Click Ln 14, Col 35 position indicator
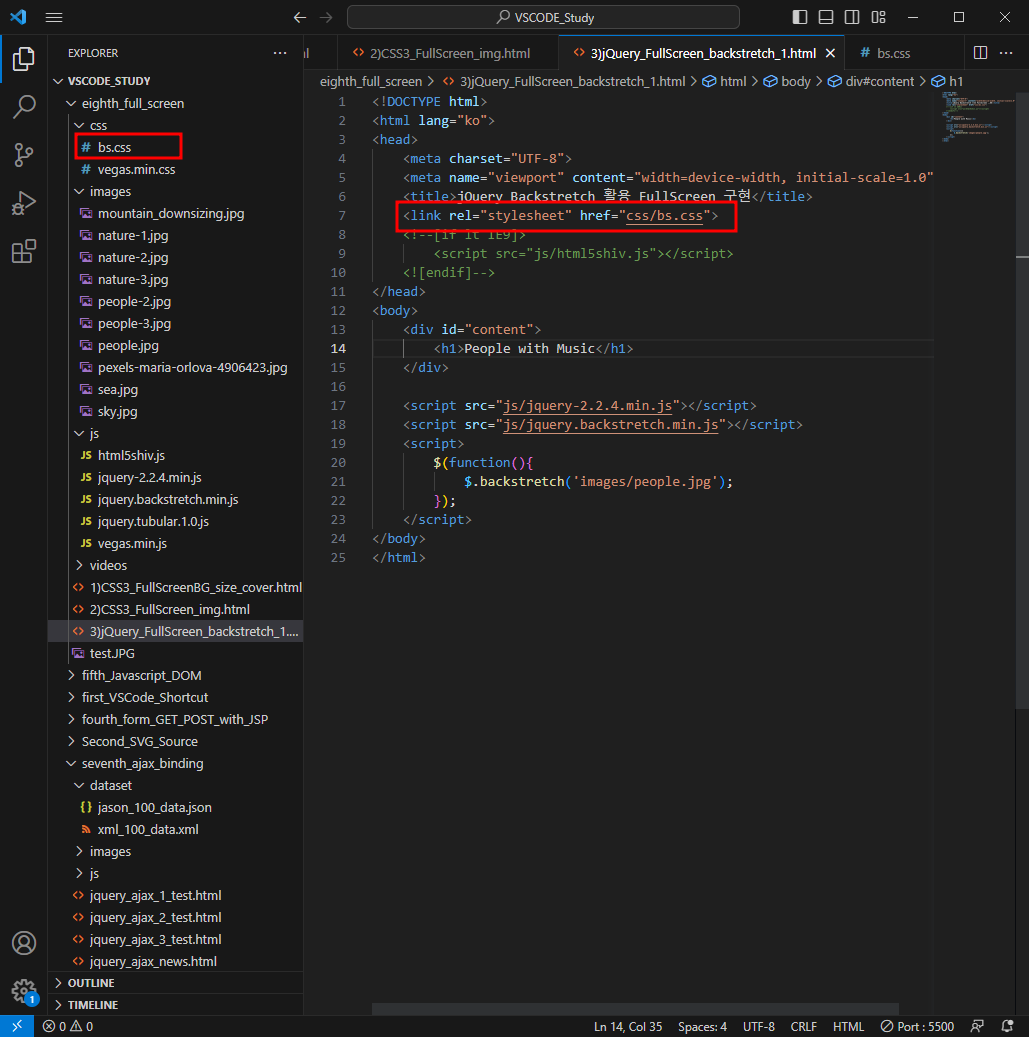This screenshot has width=1029, height=1037. click(x=628, y=1026)
